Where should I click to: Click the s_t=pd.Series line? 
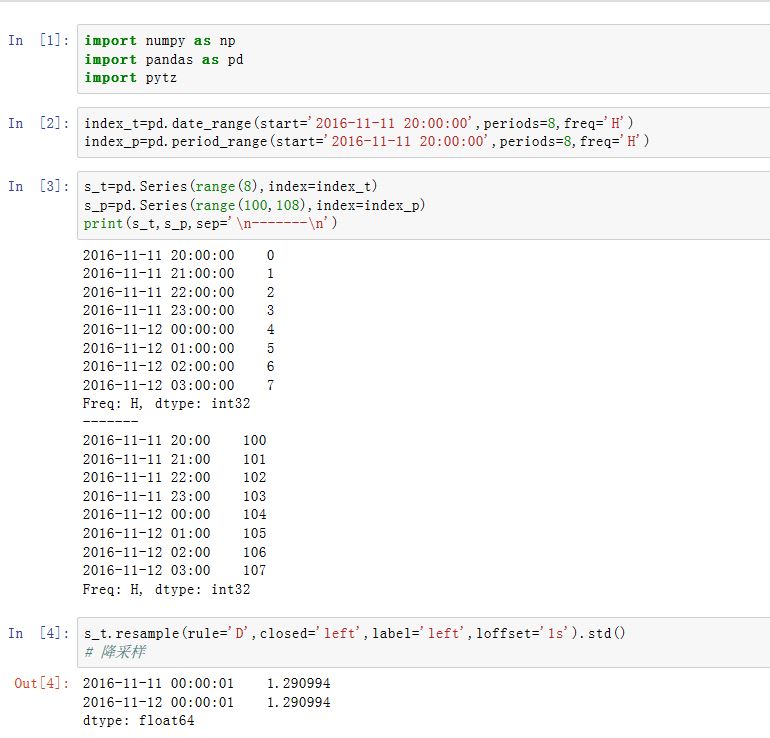coord(230,187)
